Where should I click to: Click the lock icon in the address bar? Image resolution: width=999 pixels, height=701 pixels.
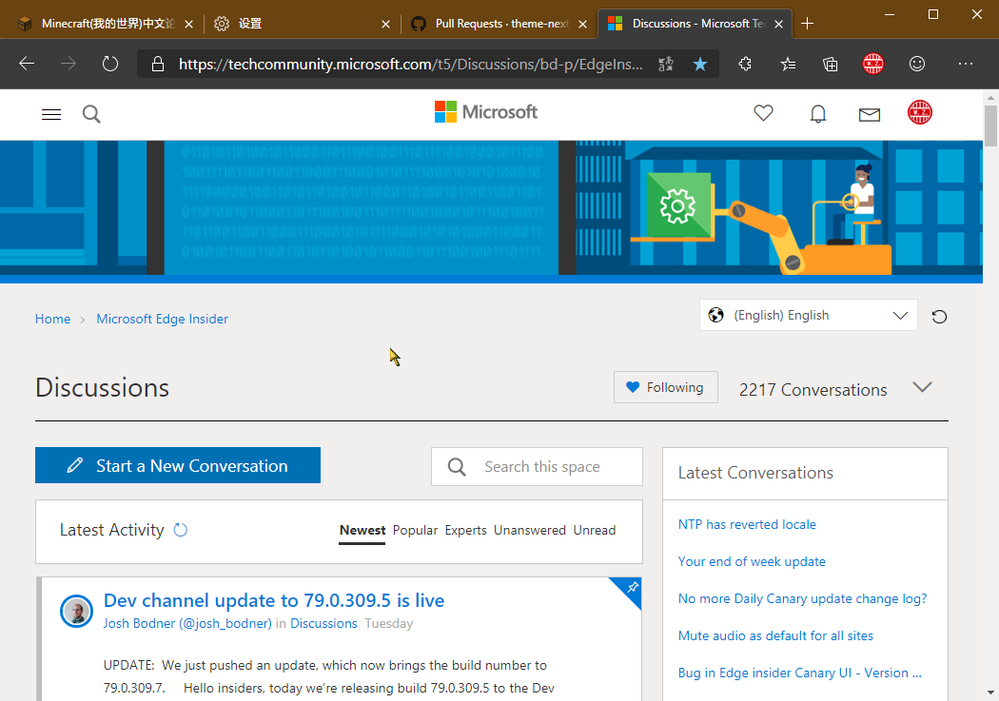tap(157, 64)
